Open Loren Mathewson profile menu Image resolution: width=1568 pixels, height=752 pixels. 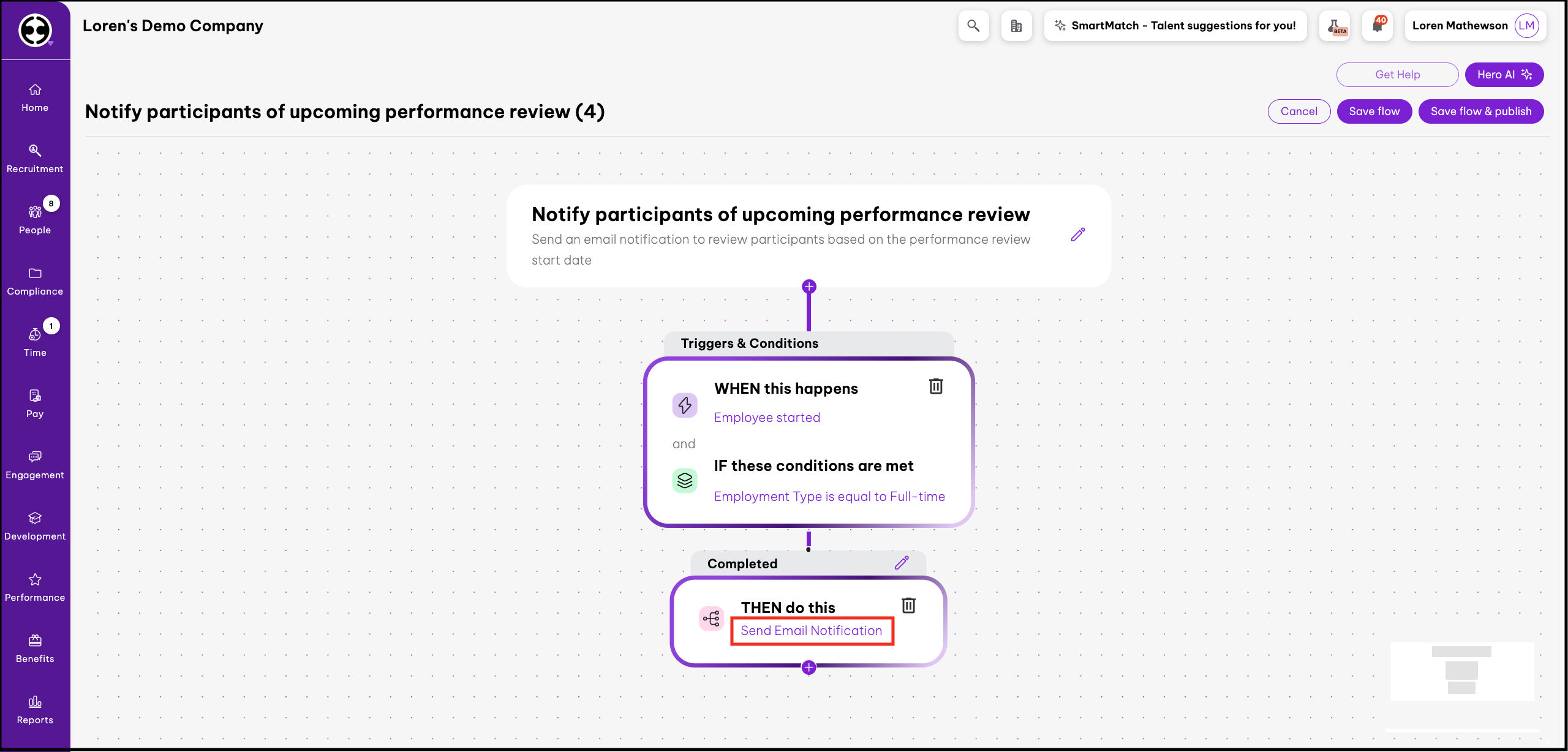(1475, 26)
